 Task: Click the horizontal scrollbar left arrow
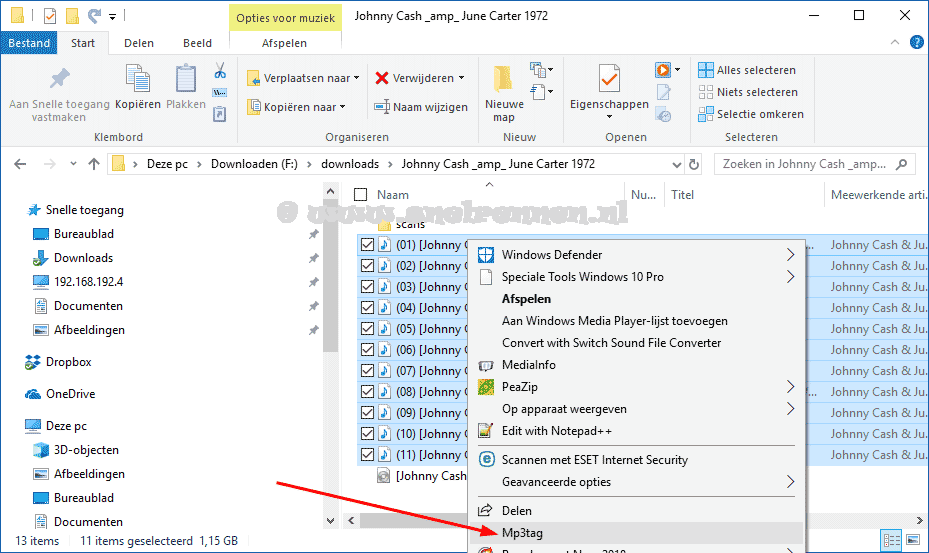pyautogui.click(x=351, y=521)
